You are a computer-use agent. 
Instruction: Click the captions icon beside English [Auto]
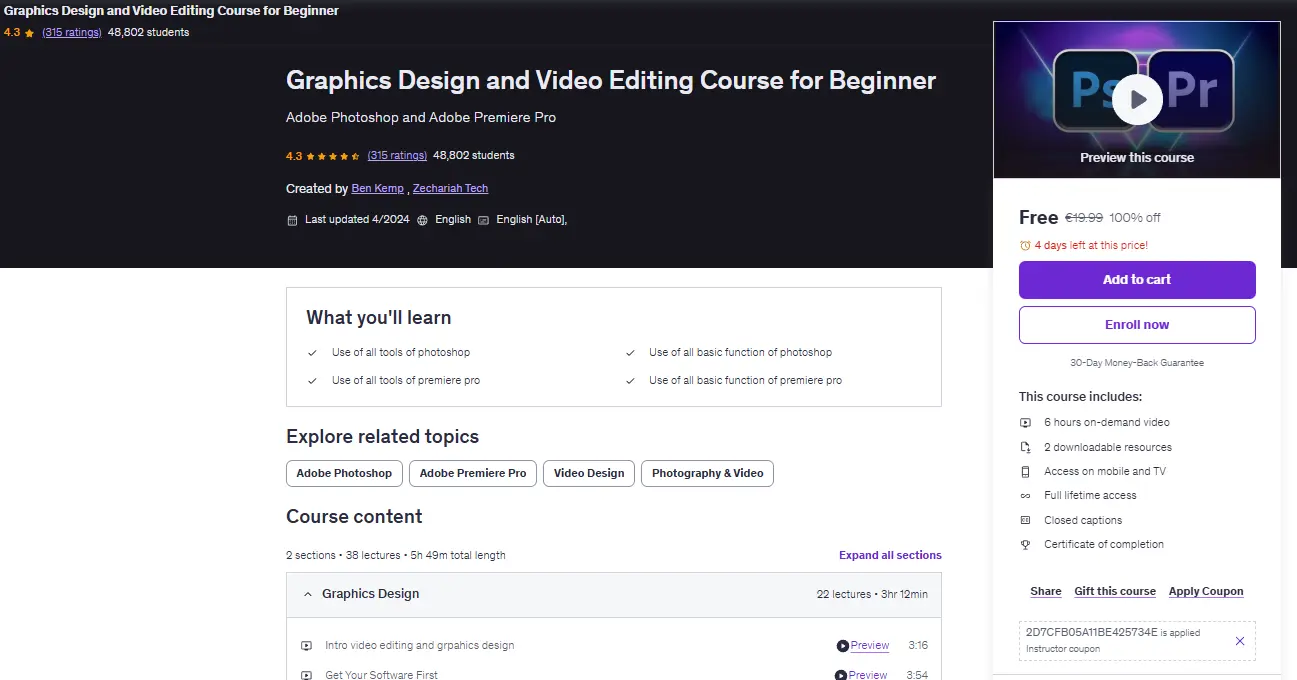pyautogui.click(x=484, y=220)
